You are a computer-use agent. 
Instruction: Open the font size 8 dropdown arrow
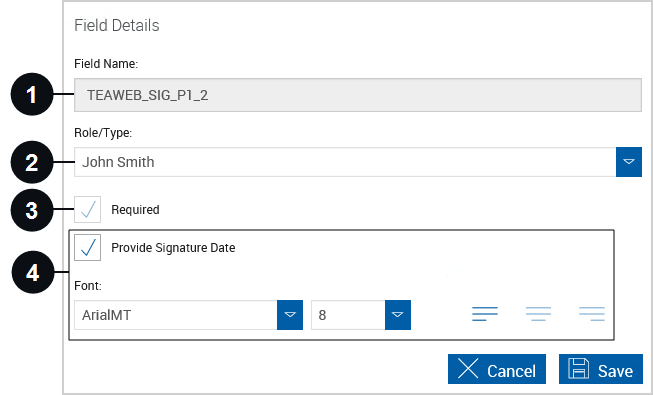398,315
